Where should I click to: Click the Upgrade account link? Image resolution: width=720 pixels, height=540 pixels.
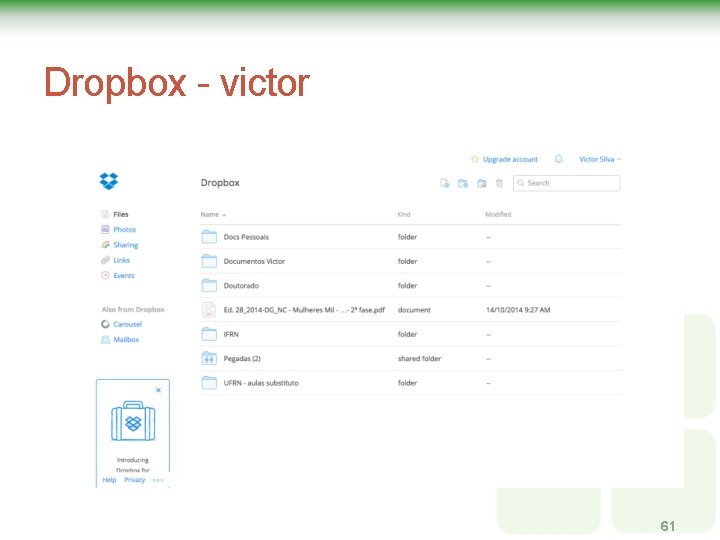510,159
